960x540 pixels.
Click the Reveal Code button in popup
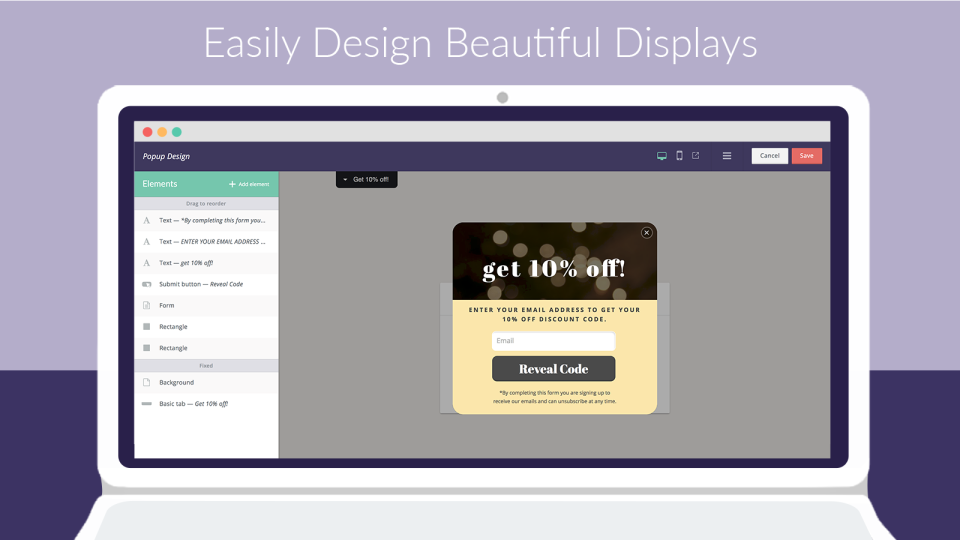pyautogui.click(x=553, y=369)
